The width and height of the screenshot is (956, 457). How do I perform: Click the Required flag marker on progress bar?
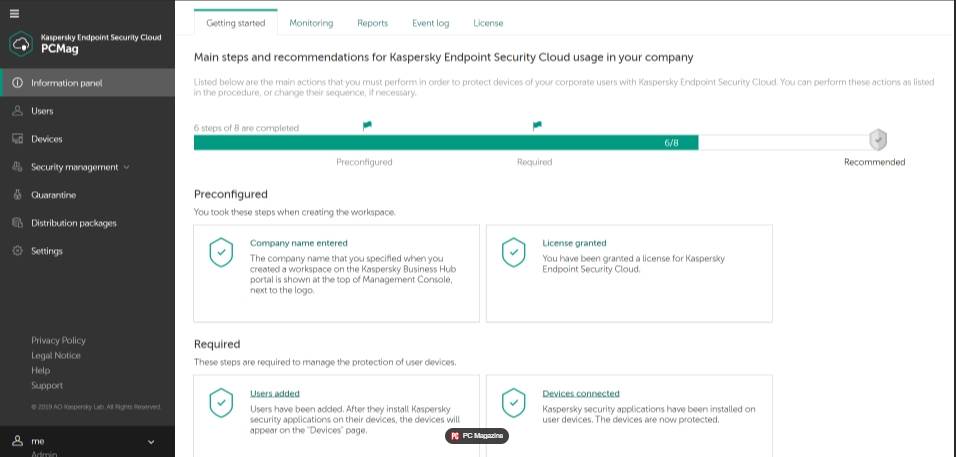[537, 126]
